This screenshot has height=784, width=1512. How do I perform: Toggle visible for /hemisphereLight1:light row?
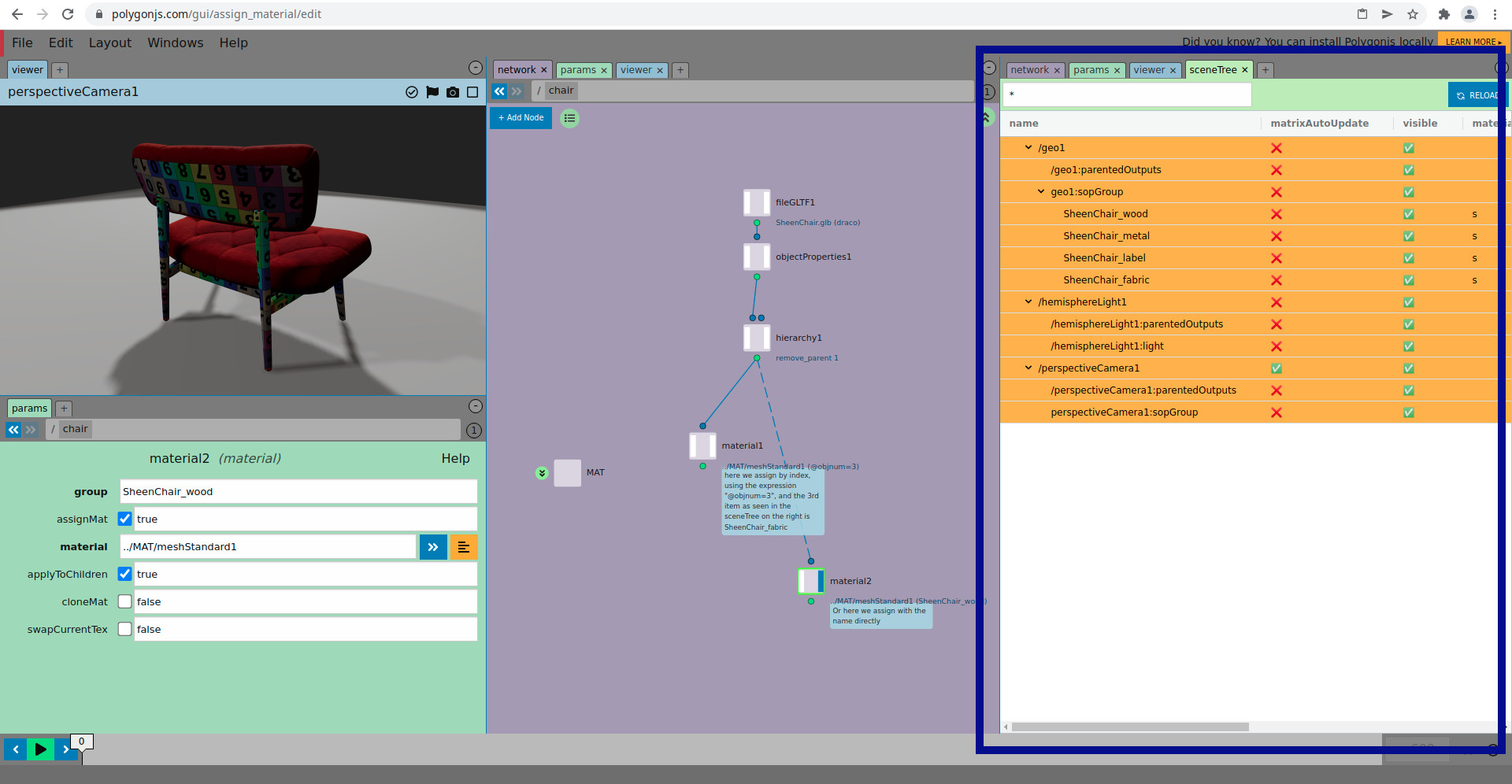pyautogui.click(x=1409, y=346)
